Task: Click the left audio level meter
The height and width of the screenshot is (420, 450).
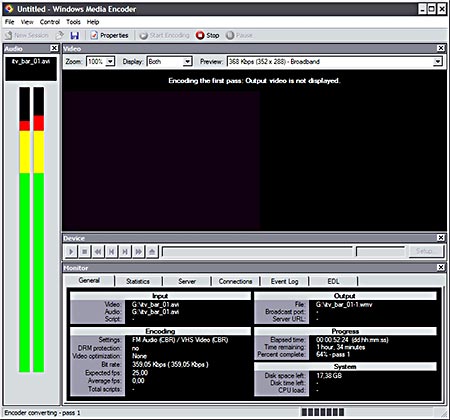Action: (24, 230)
